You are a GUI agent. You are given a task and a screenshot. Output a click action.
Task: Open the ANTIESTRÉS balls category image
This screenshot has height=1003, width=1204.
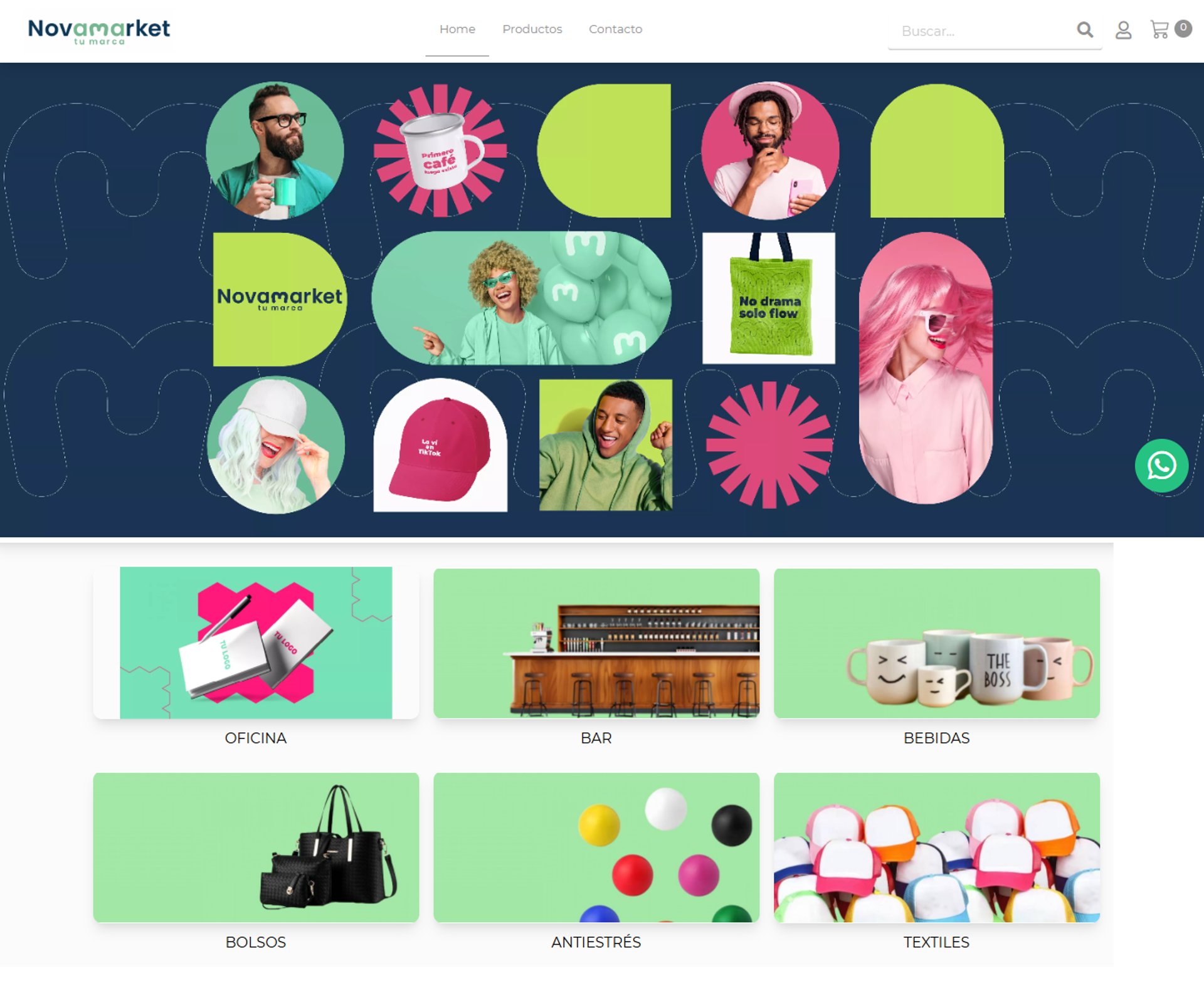[596, 847]
